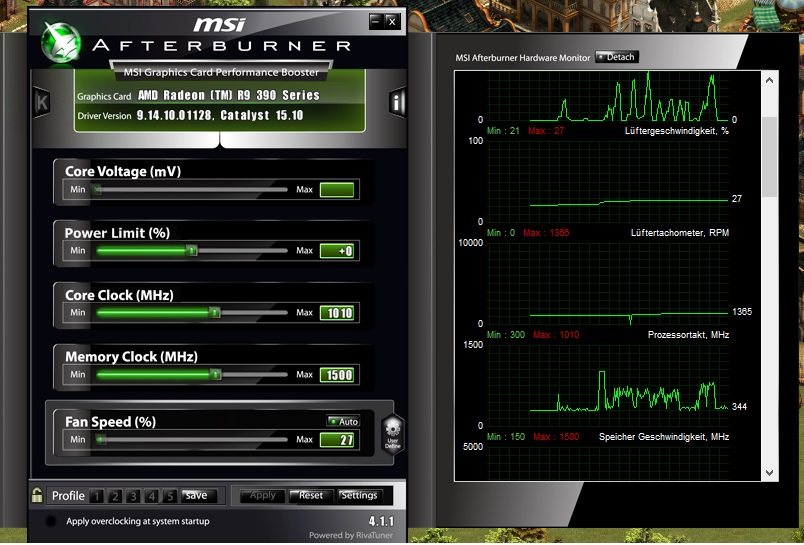Show the information i side button
The height and width of the screenshot is (545, 804).
397,103
